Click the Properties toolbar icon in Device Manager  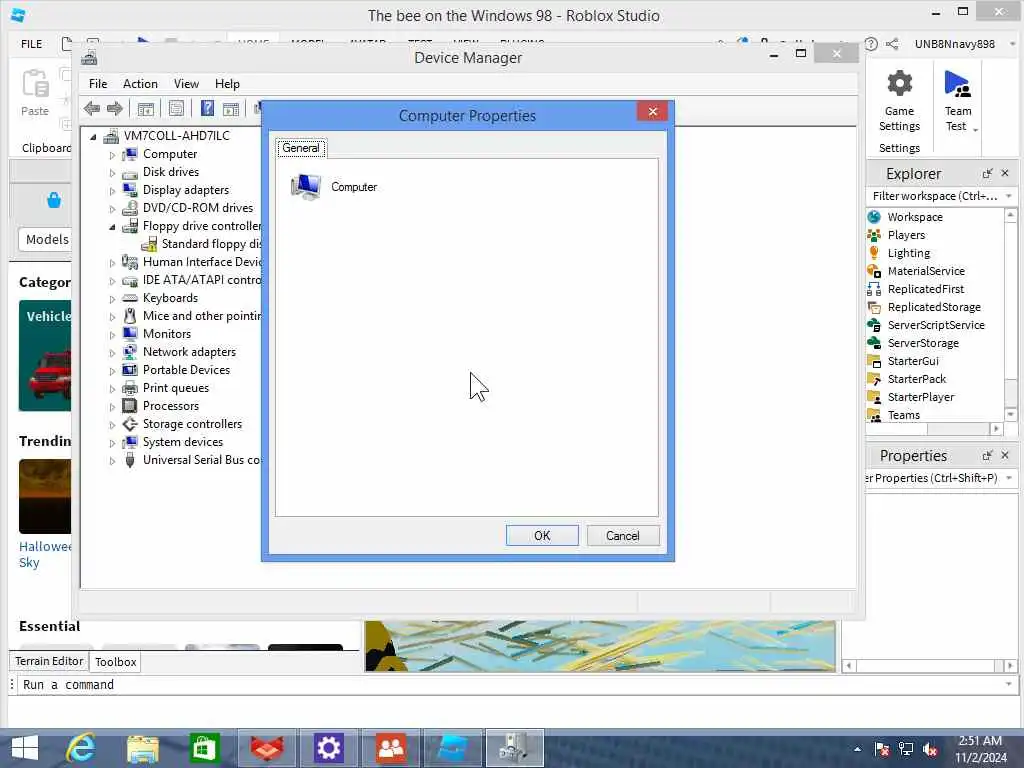(176, 108)
